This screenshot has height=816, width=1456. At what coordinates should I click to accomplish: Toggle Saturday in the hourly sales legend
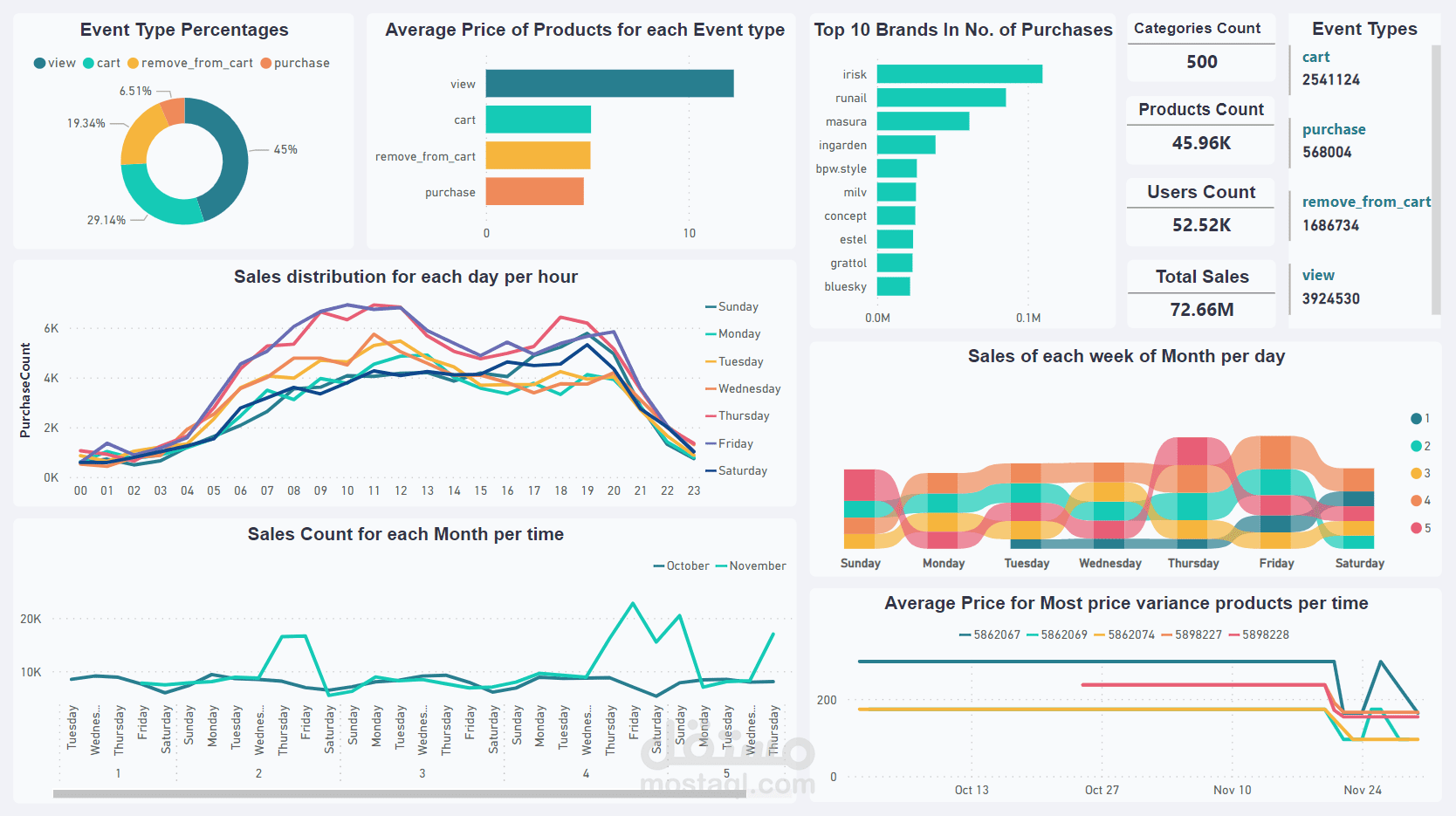click(737, 470)
